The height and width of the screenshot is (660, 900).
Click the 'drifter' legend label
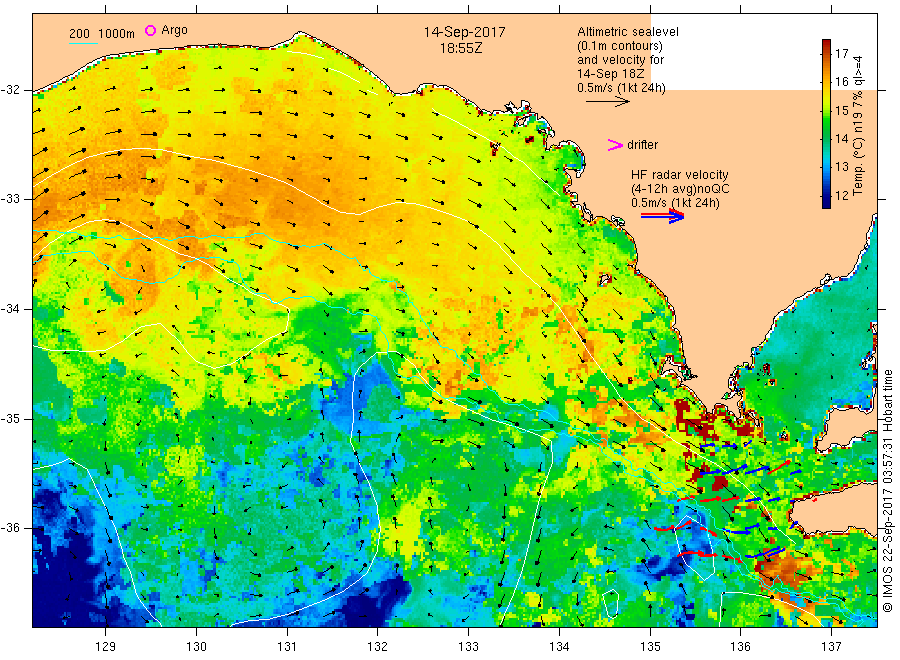642,145
